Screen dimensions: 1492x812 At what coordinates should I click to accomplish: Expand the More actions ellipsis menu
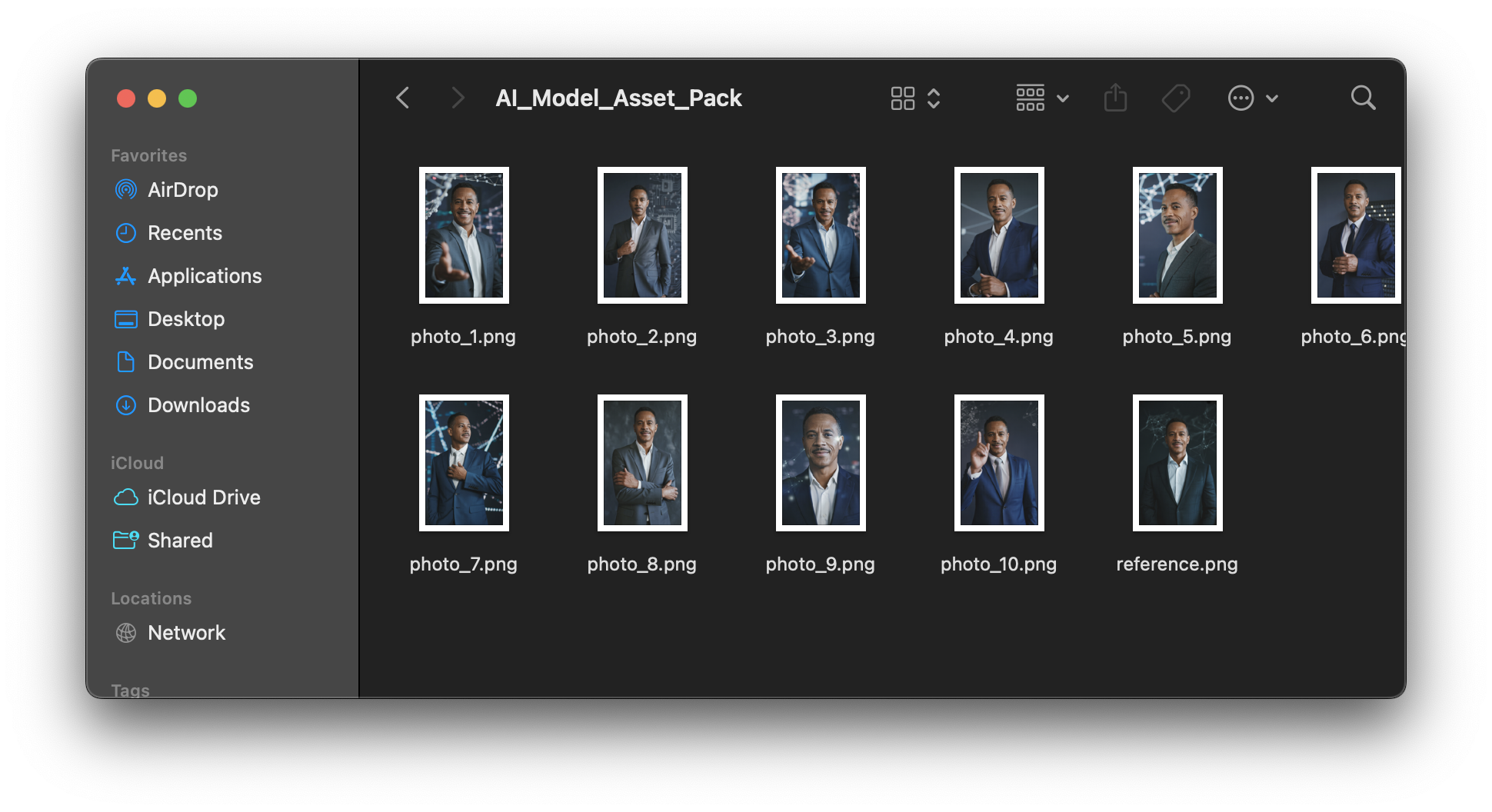click(1252, 98)
